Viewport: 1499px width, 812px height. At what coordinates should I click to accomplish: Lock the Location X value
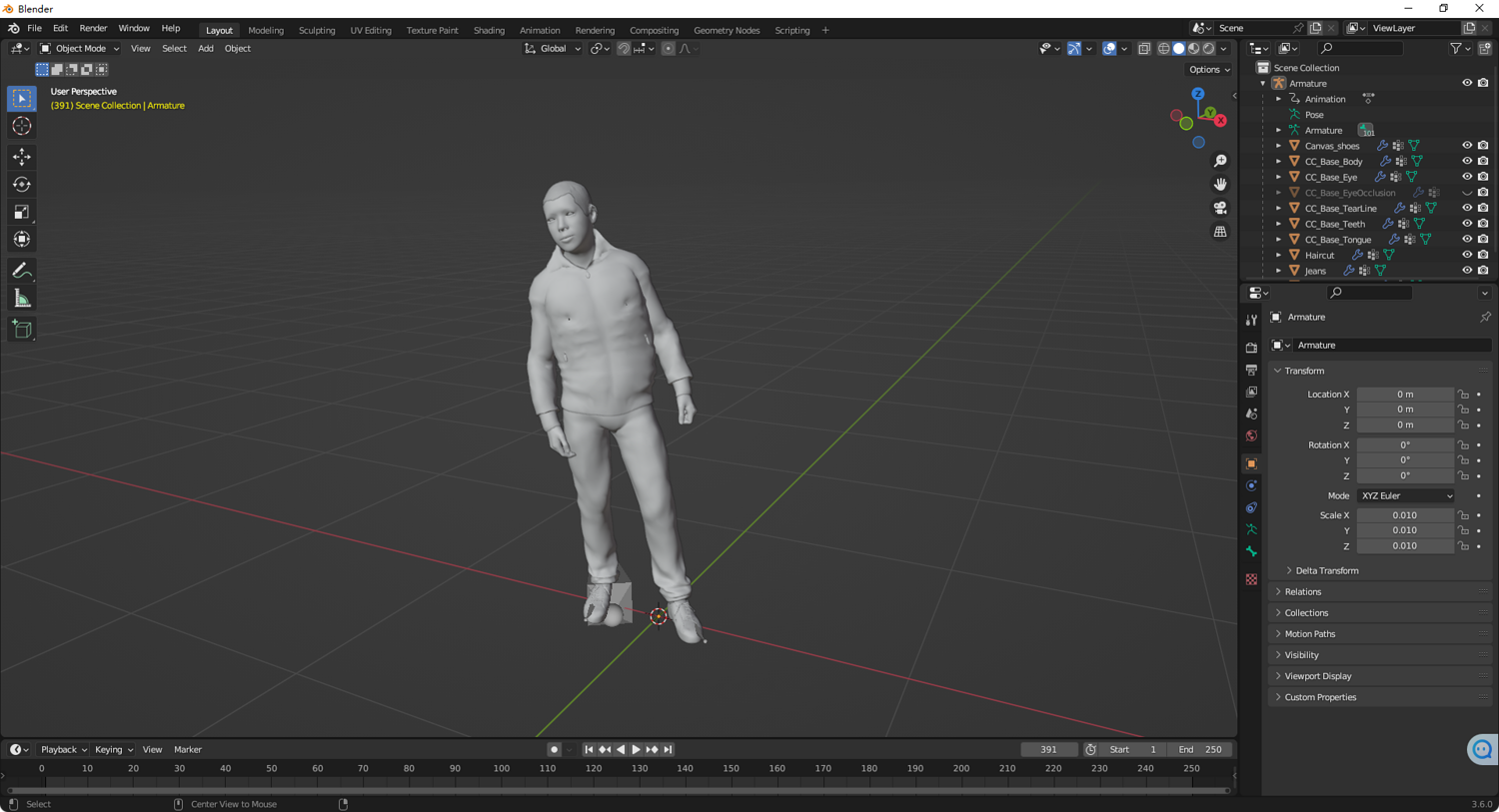click(x=1463, y=395)
